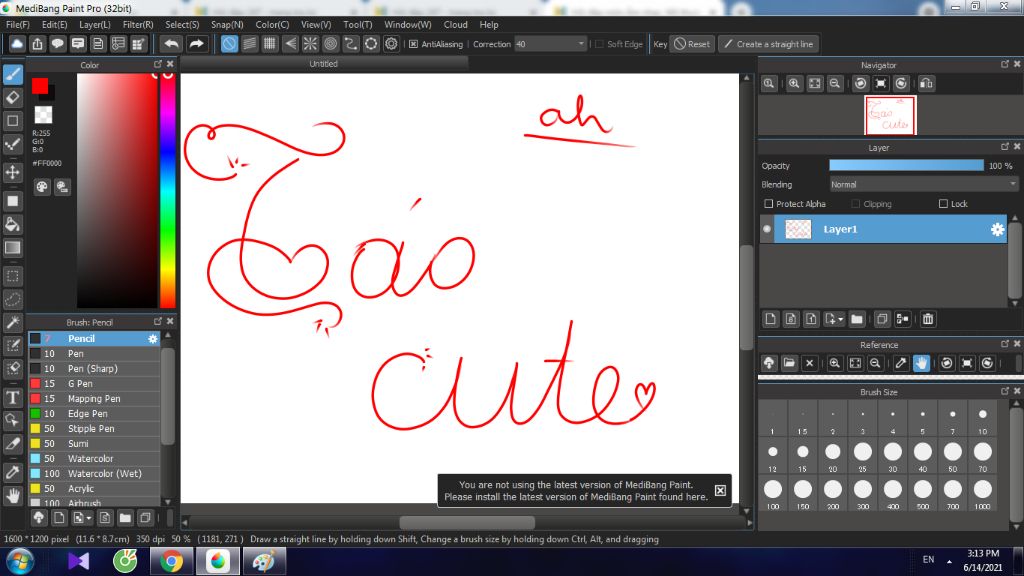
Task: Enable the Protect Alpha checkbox
Action: pyautogui.click(x=769, y=204)
